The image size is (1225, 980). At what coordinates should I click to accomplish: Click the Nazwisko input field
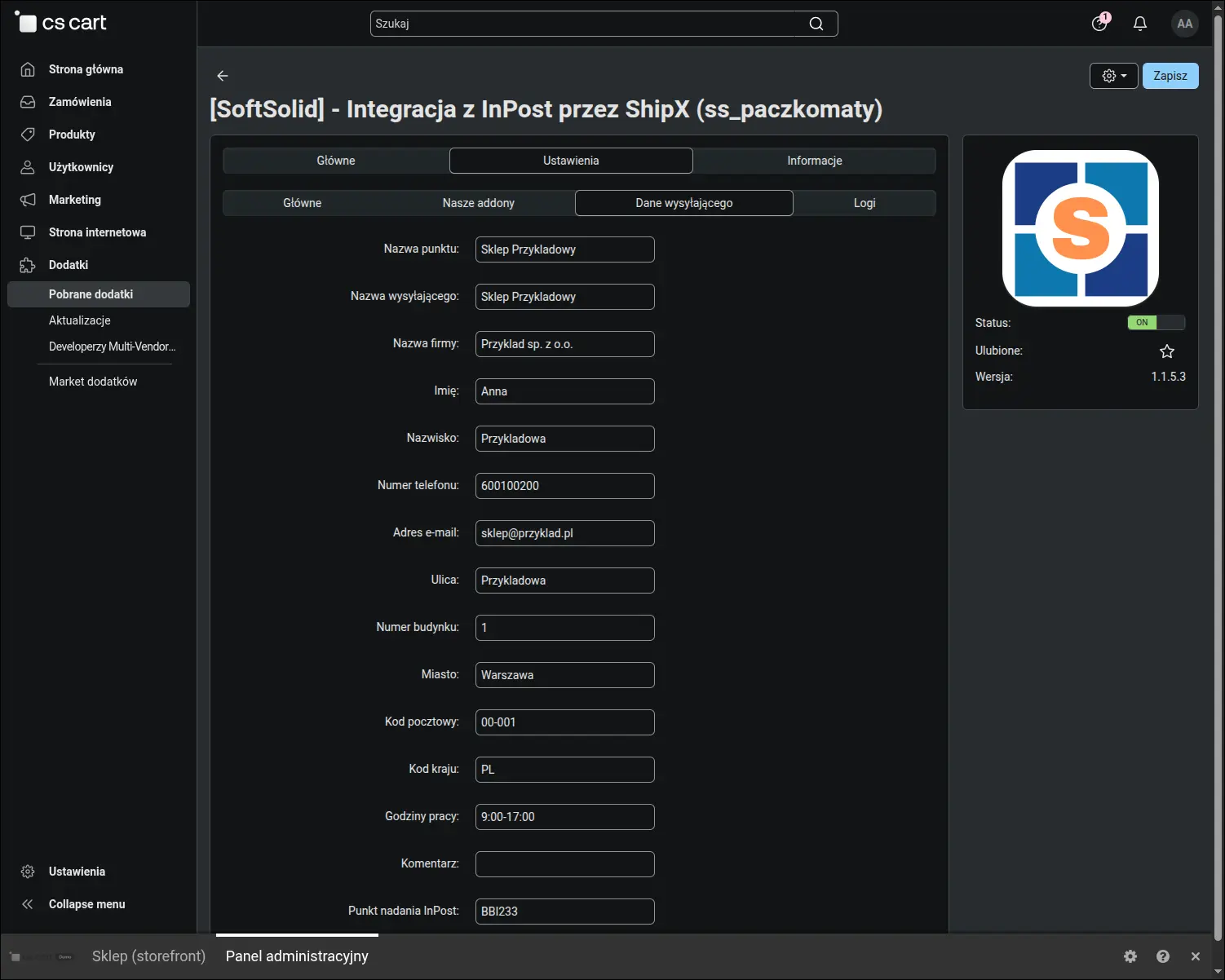[x=565, y=439]
